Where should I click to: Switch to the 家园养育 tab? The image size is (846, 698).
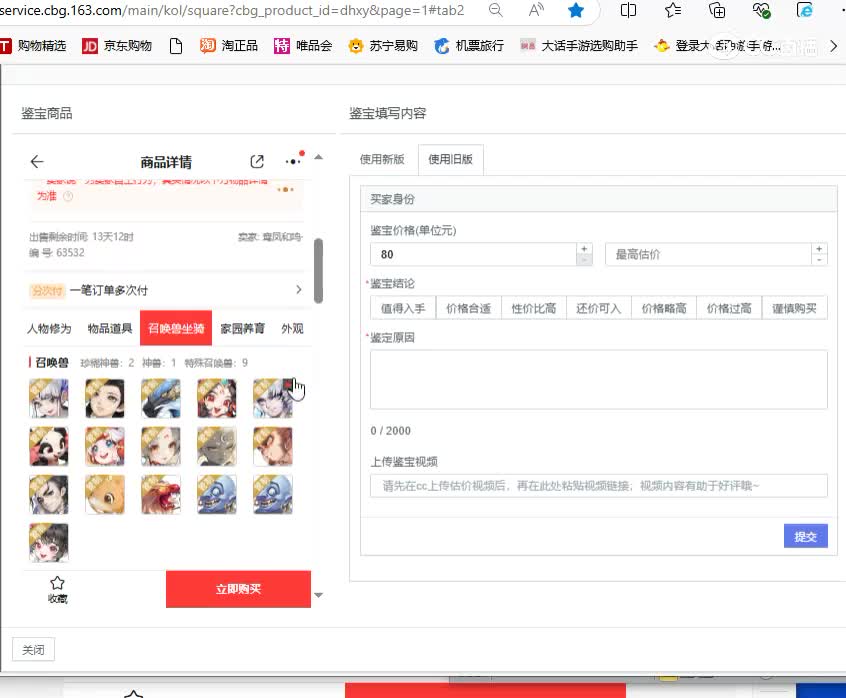click(243, 328)
